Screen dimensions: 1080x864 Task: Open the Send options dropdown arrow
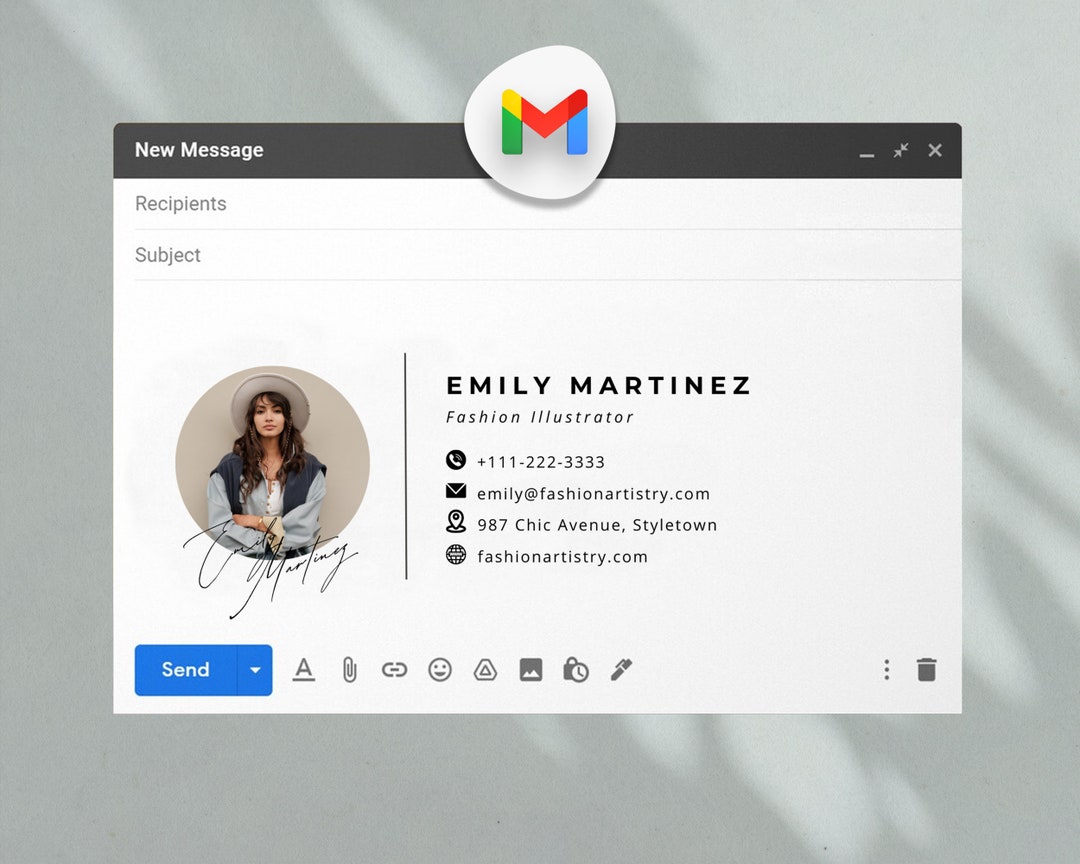(x=254, y=670)
